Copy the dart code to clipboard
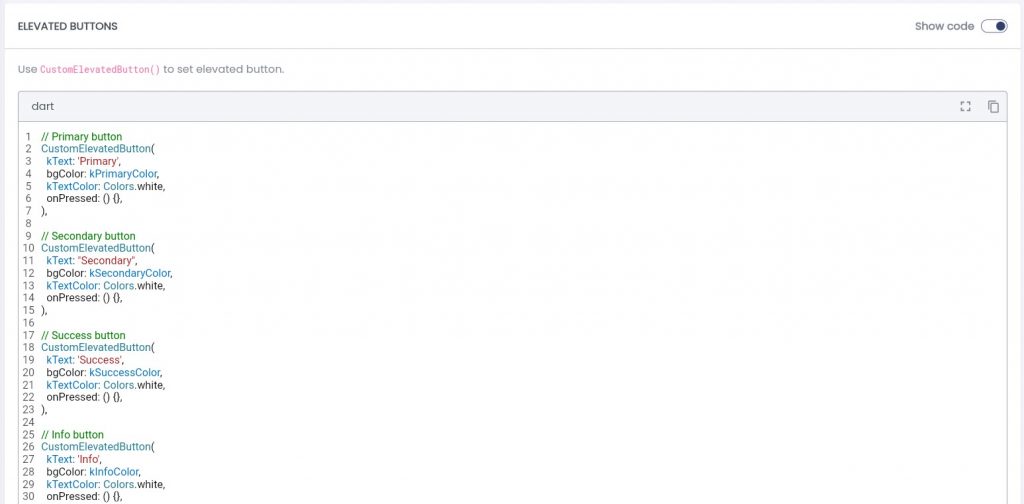The width and height of the screenshot is (1024, 504). (x=993, y=107)
